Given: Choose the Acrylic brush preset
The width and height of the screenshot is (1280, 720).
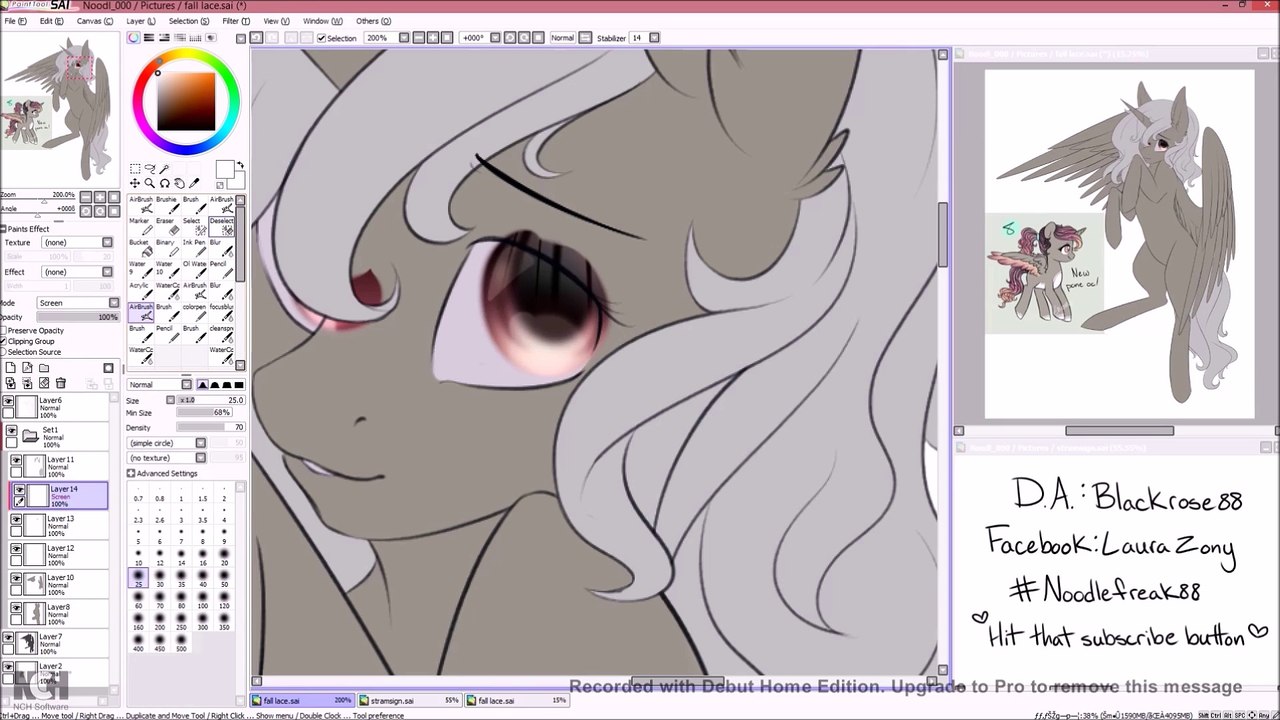Looking at the screenshot, I should coord(139,291).
